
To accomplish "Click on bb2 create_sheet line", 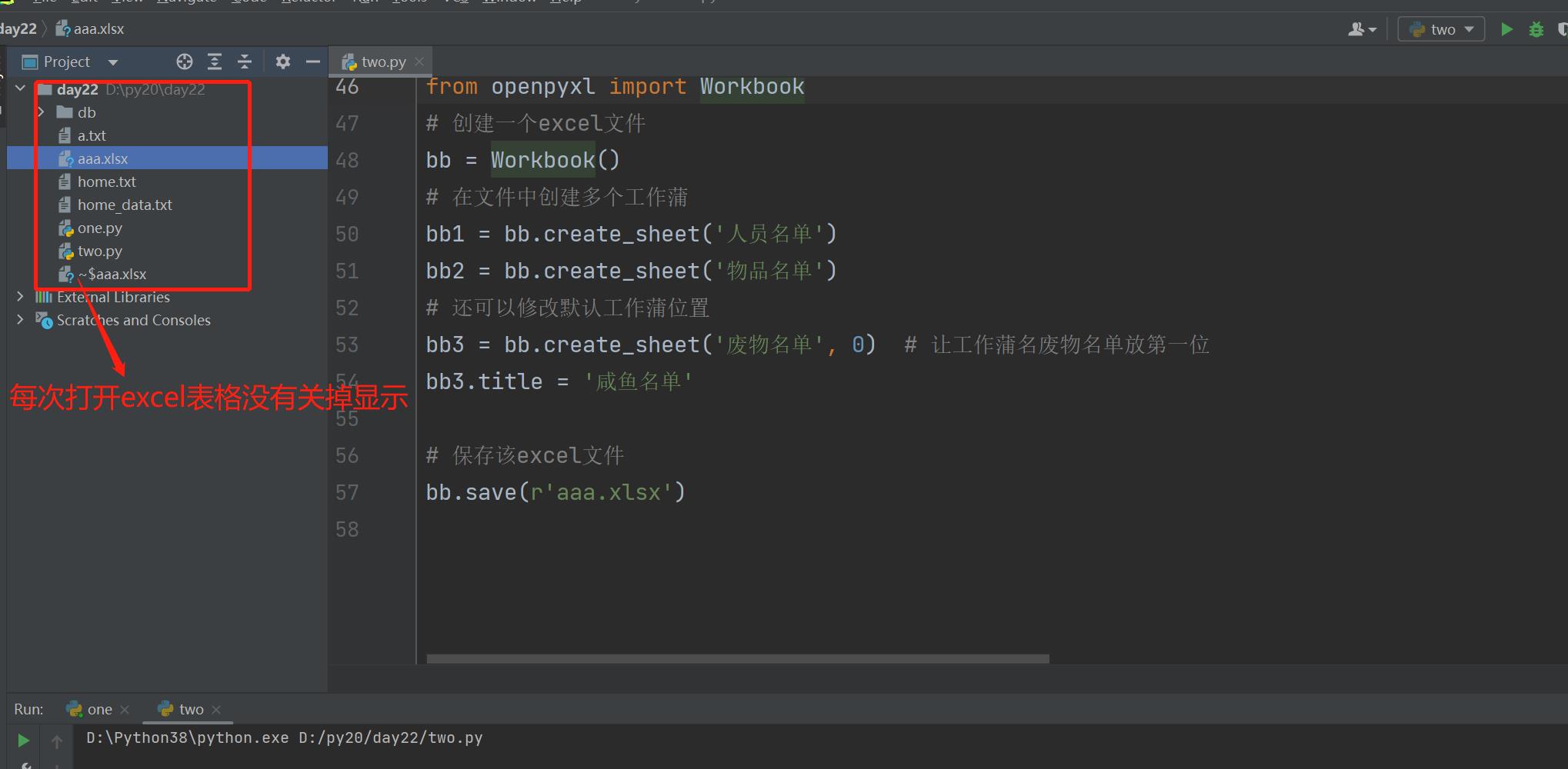I will [632, 271].
